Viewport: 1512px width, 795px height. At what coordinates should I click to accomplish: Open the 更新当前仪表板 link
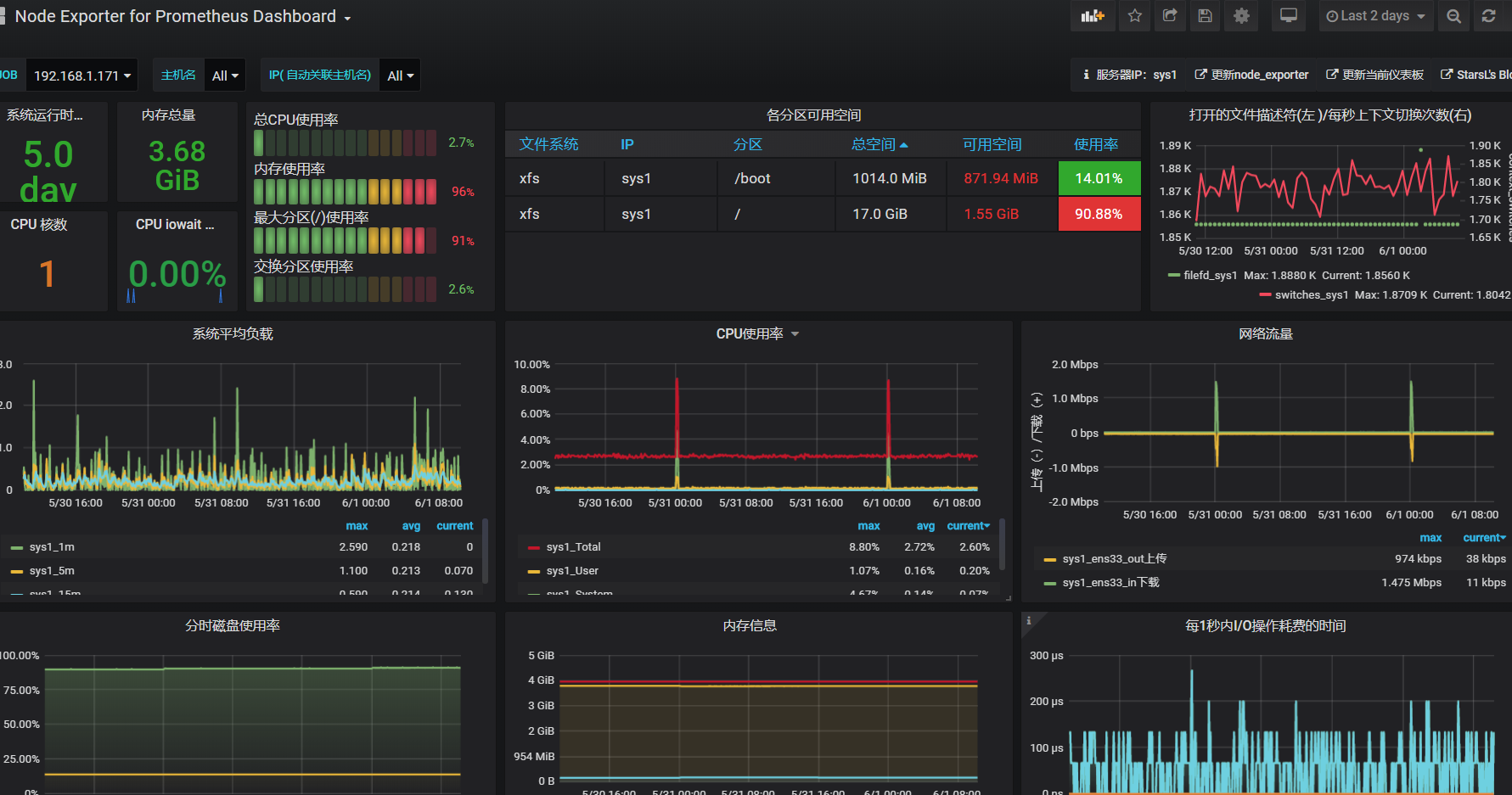coord(1374,75)
